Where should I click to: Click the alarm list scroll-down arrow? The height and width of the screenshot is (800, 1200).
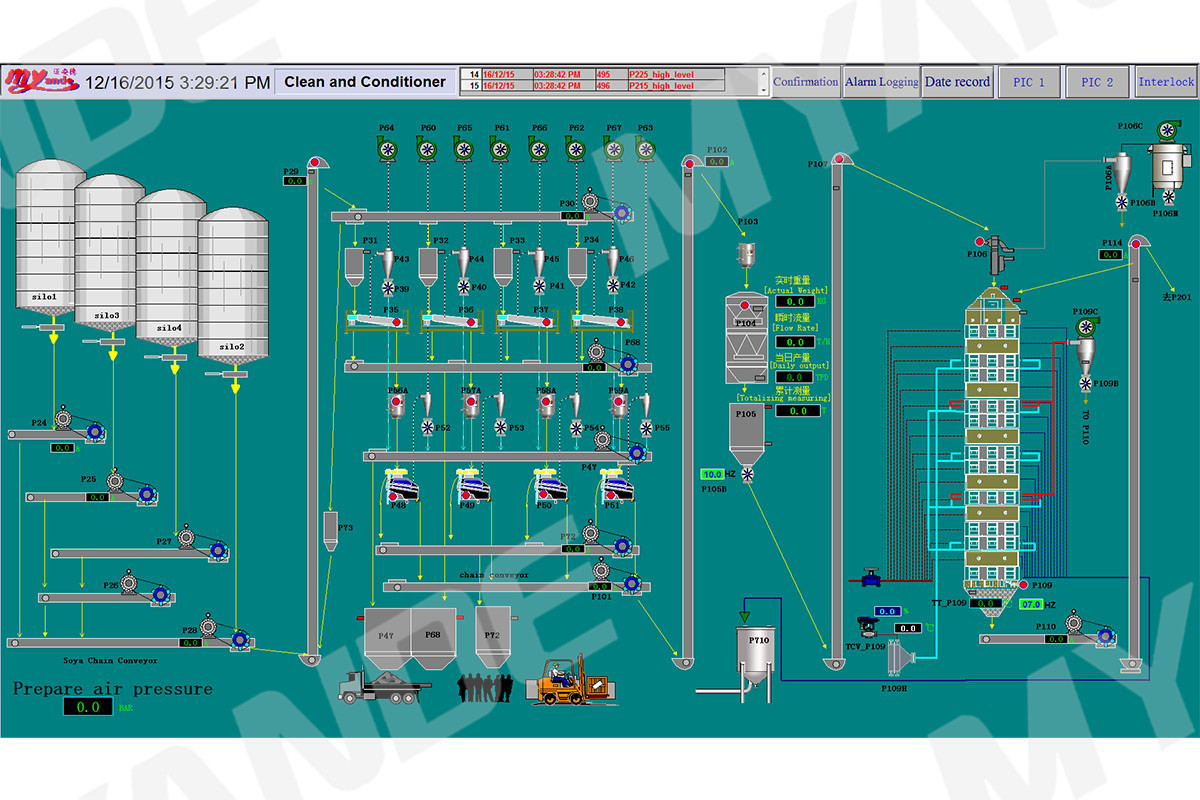[763, 91]
